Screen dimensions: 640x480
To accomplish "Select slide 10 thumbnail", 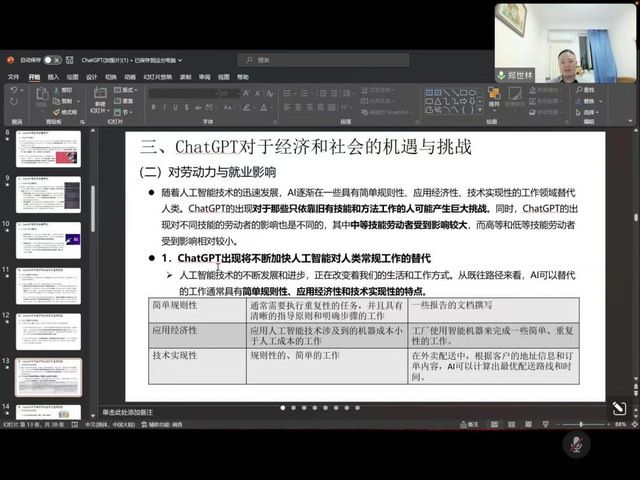I will (48, 240).
